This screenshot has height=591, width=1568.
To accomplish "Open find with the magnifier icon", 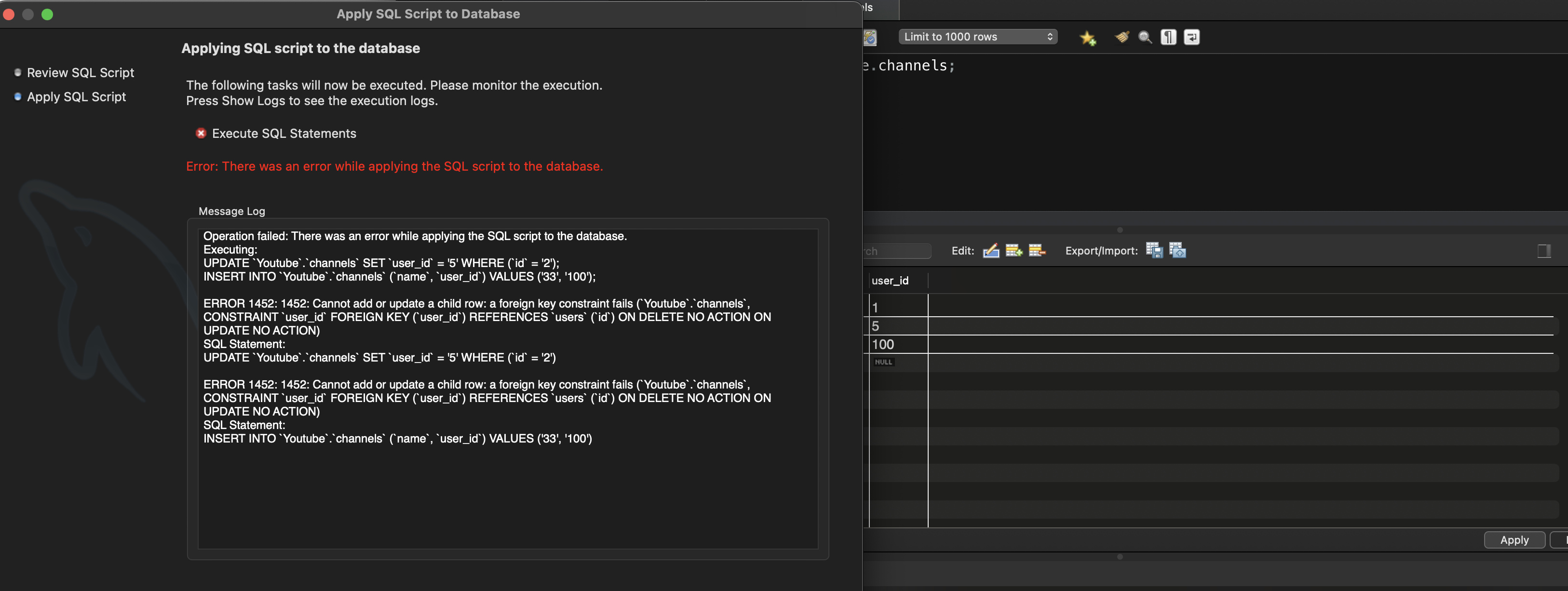I will point(1145,38).
